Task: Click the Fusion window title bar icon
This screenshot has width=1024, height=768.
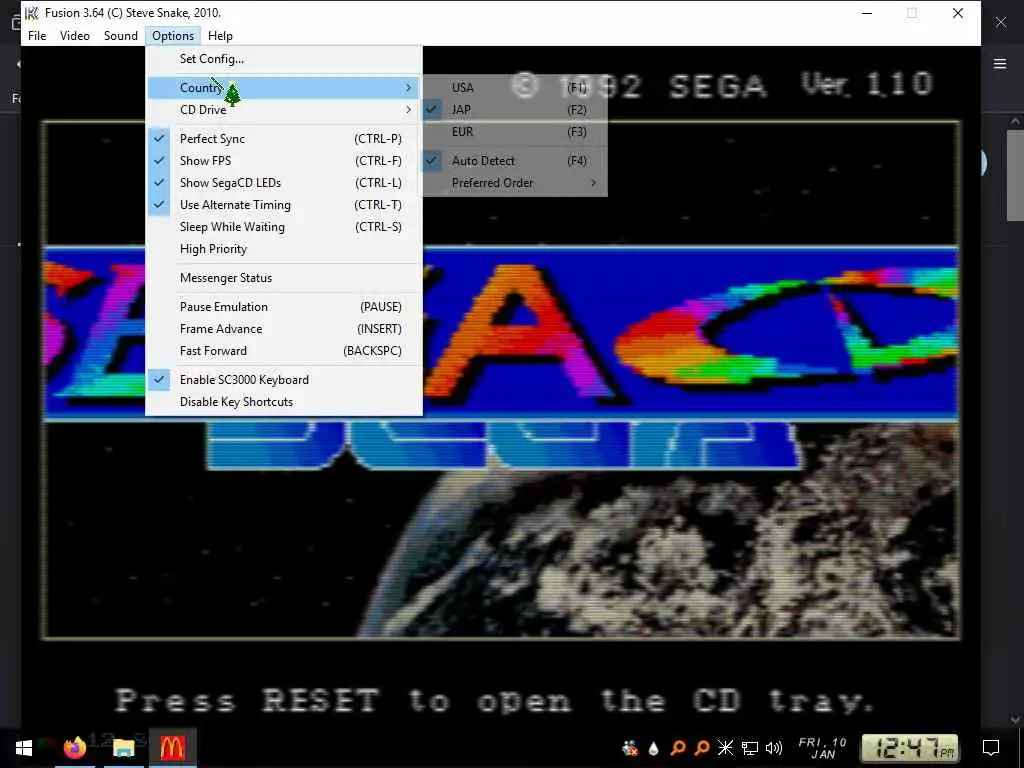Action: point(31,13)
